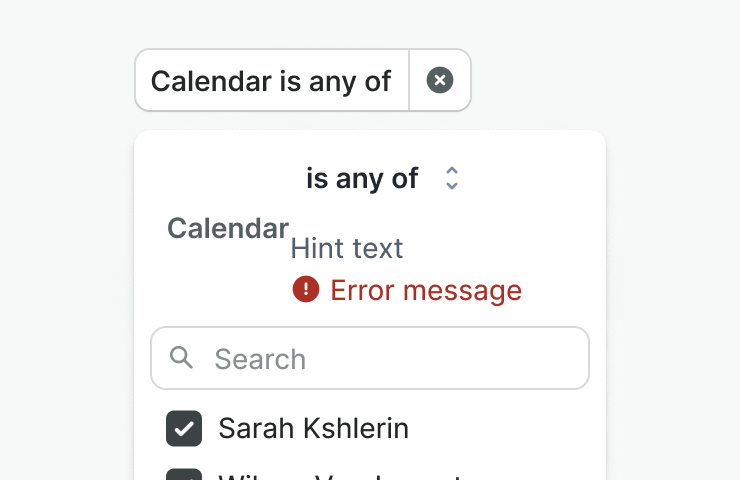Open the "Calendar is any of" filter chip
The width and height of the screenshot is (740, 480).
pos(271,80)
